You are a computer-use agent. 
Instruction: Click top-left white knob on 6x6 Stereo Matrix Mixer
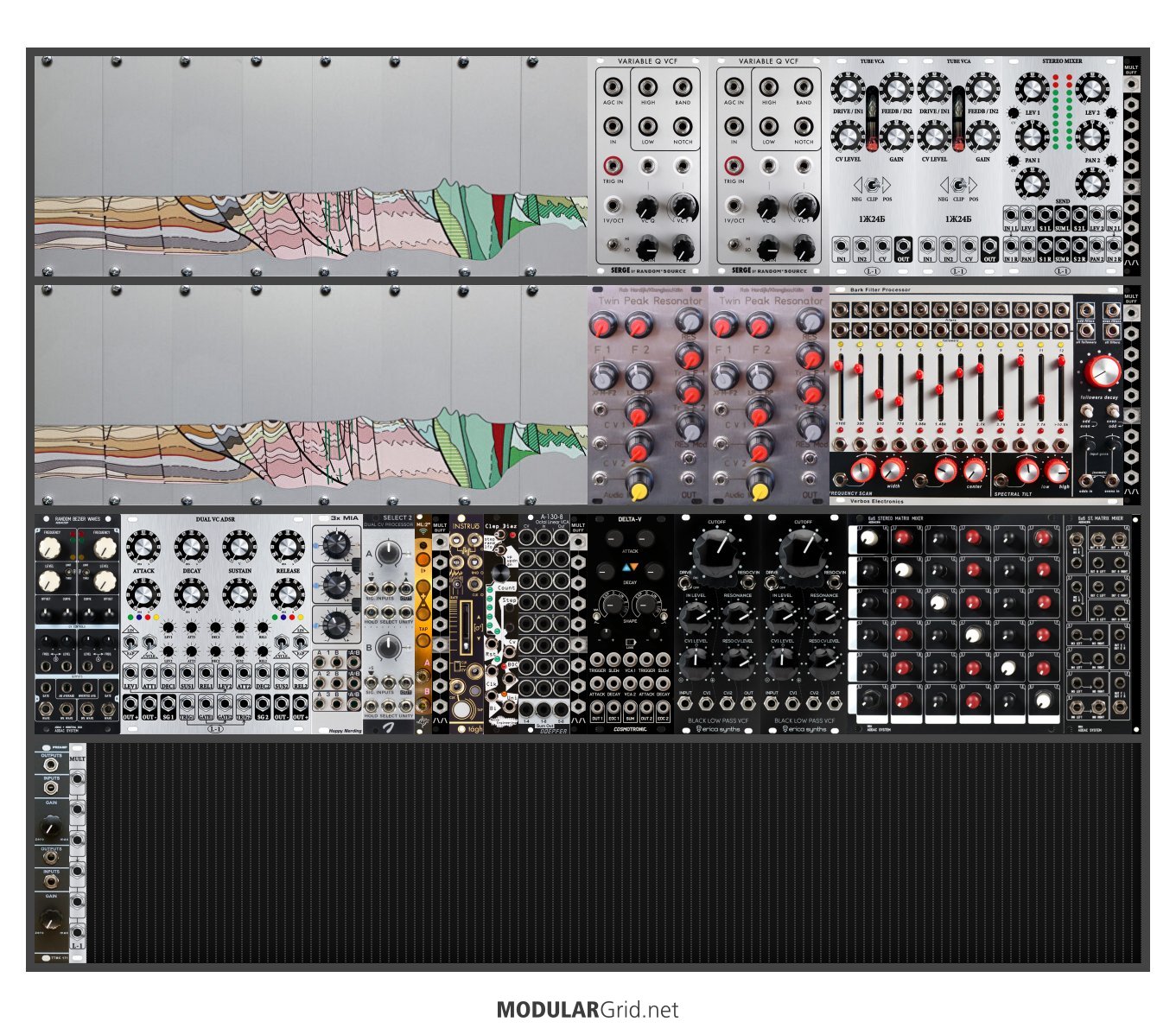click(x=869, y=538)
